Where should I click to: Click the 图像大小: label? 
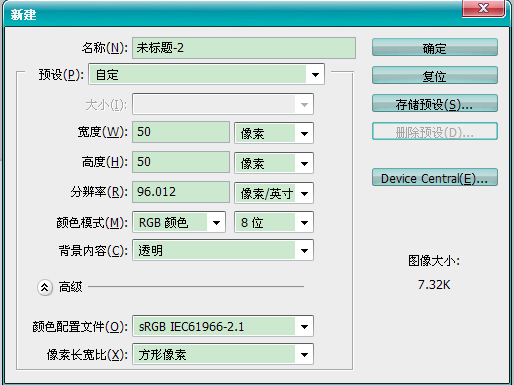(x=434, y=261)
